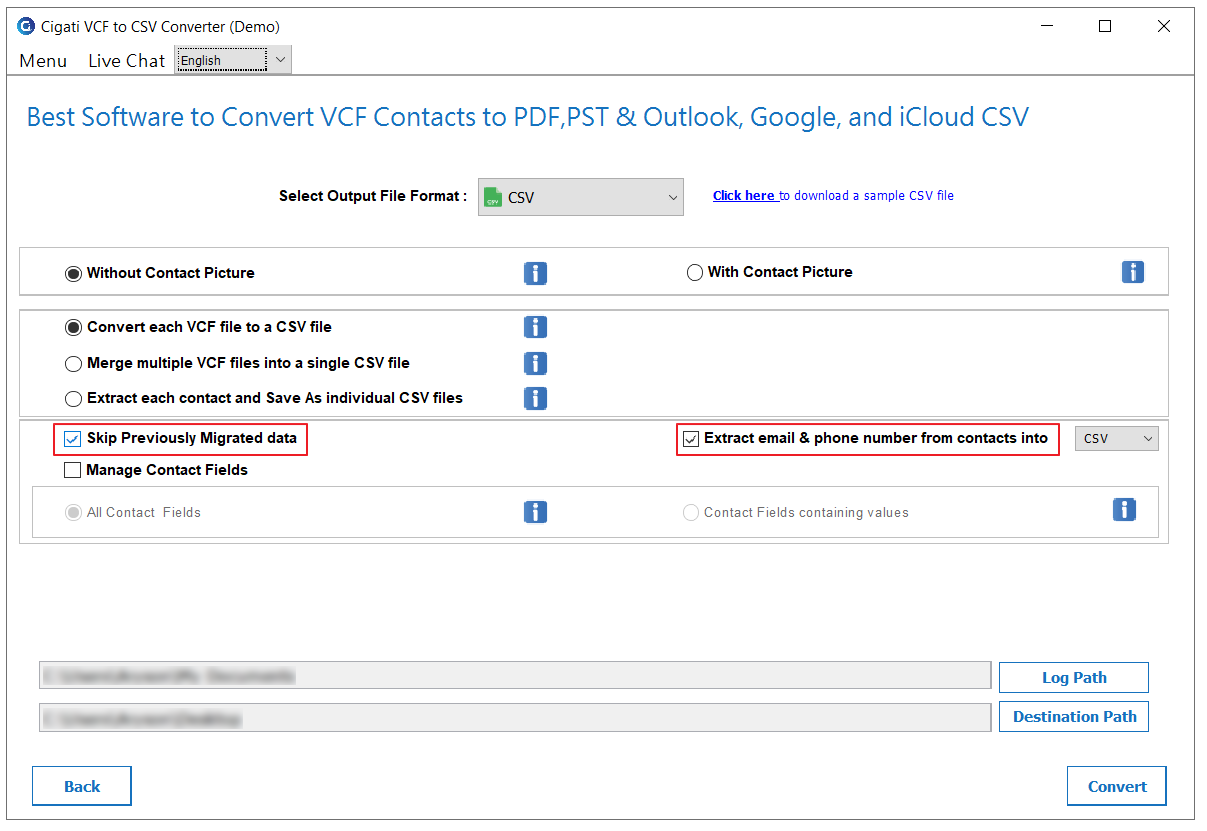Click the Cigati app logo icon
1207x831 pixels.
(x=26, y=26)
